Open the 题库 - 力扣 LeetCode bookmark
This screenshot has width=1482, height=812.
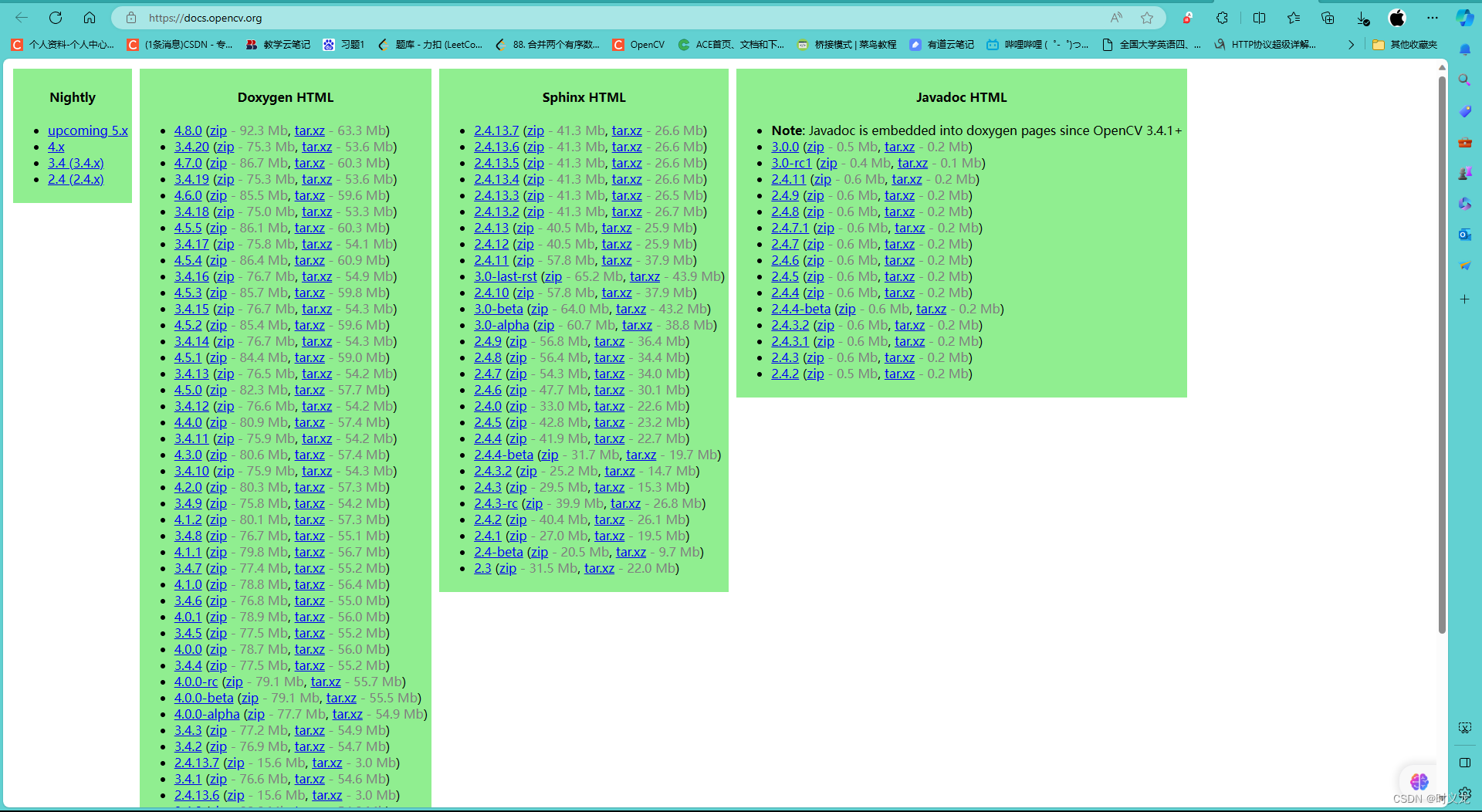431,45
